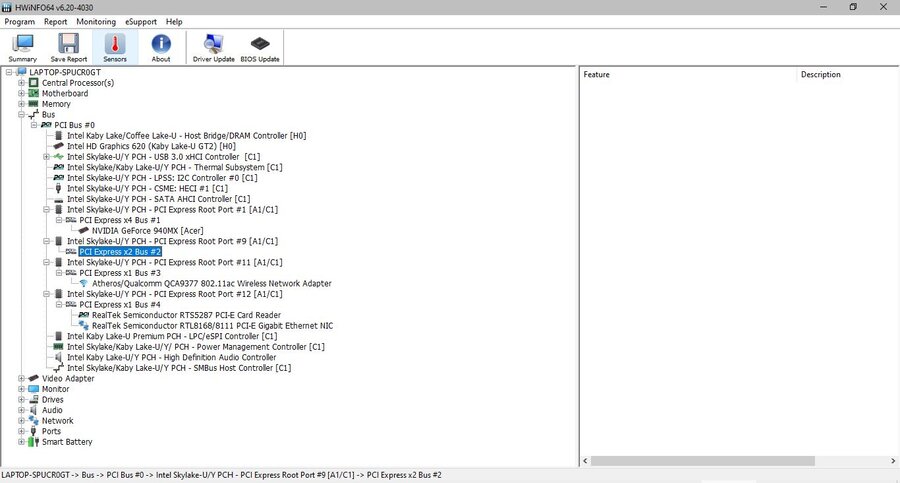The width and height of the screenshot is (900, 483).
Task: Expand the Motherboard node
Action: click(x=21, y=93)
